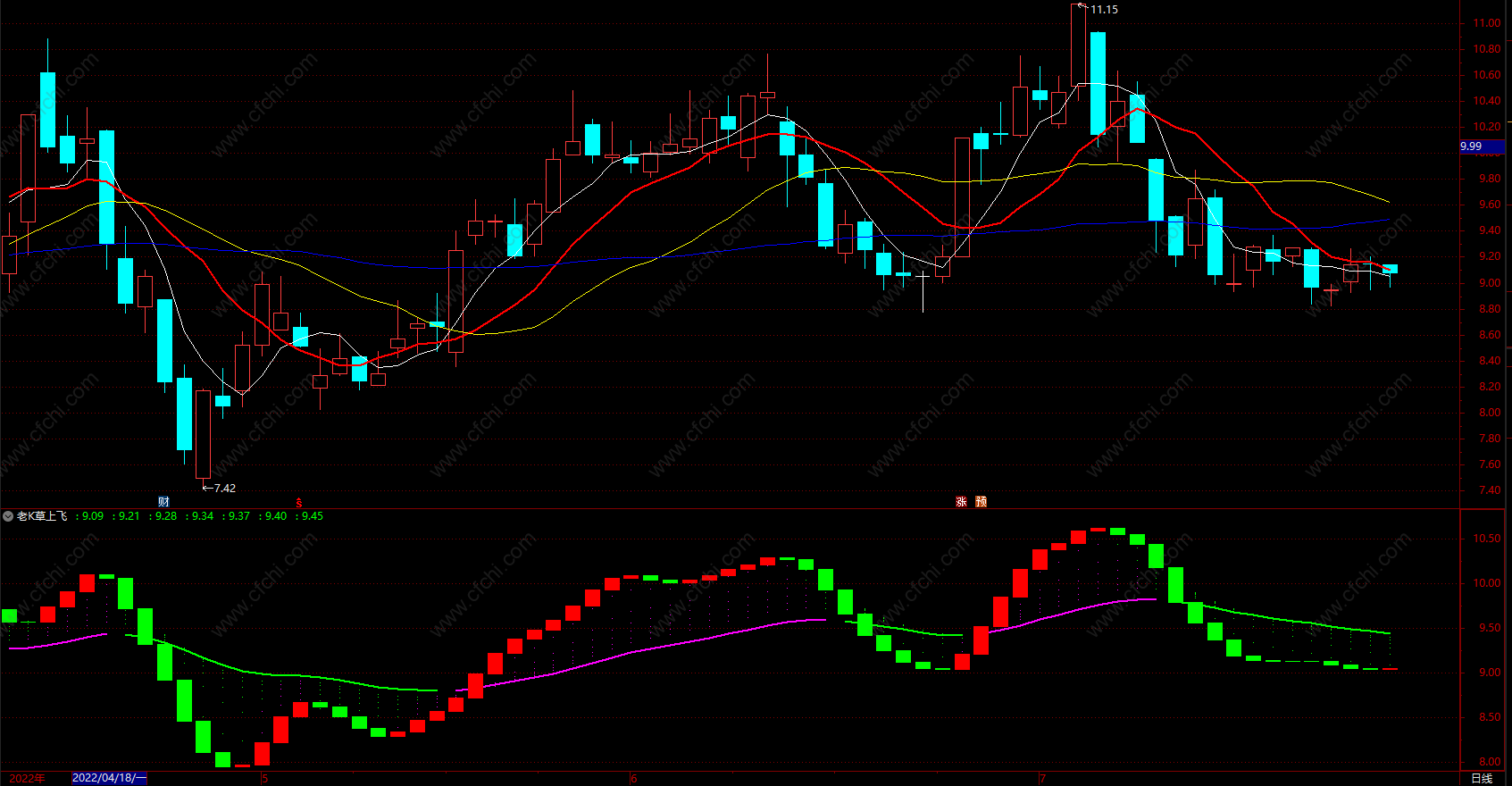This screenshot has width=1512, height=786.
Task: Click the month 7 marker on time axis
Action: point(1042,779)
